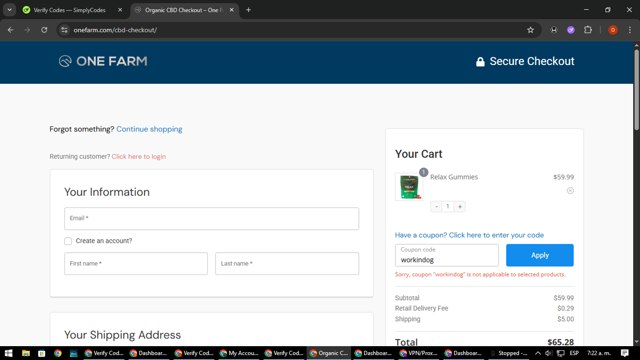The height and width of the screenshot is (360, 640).
Task: Click the Retail Delivery Fee label
Action: coord(421,308)
